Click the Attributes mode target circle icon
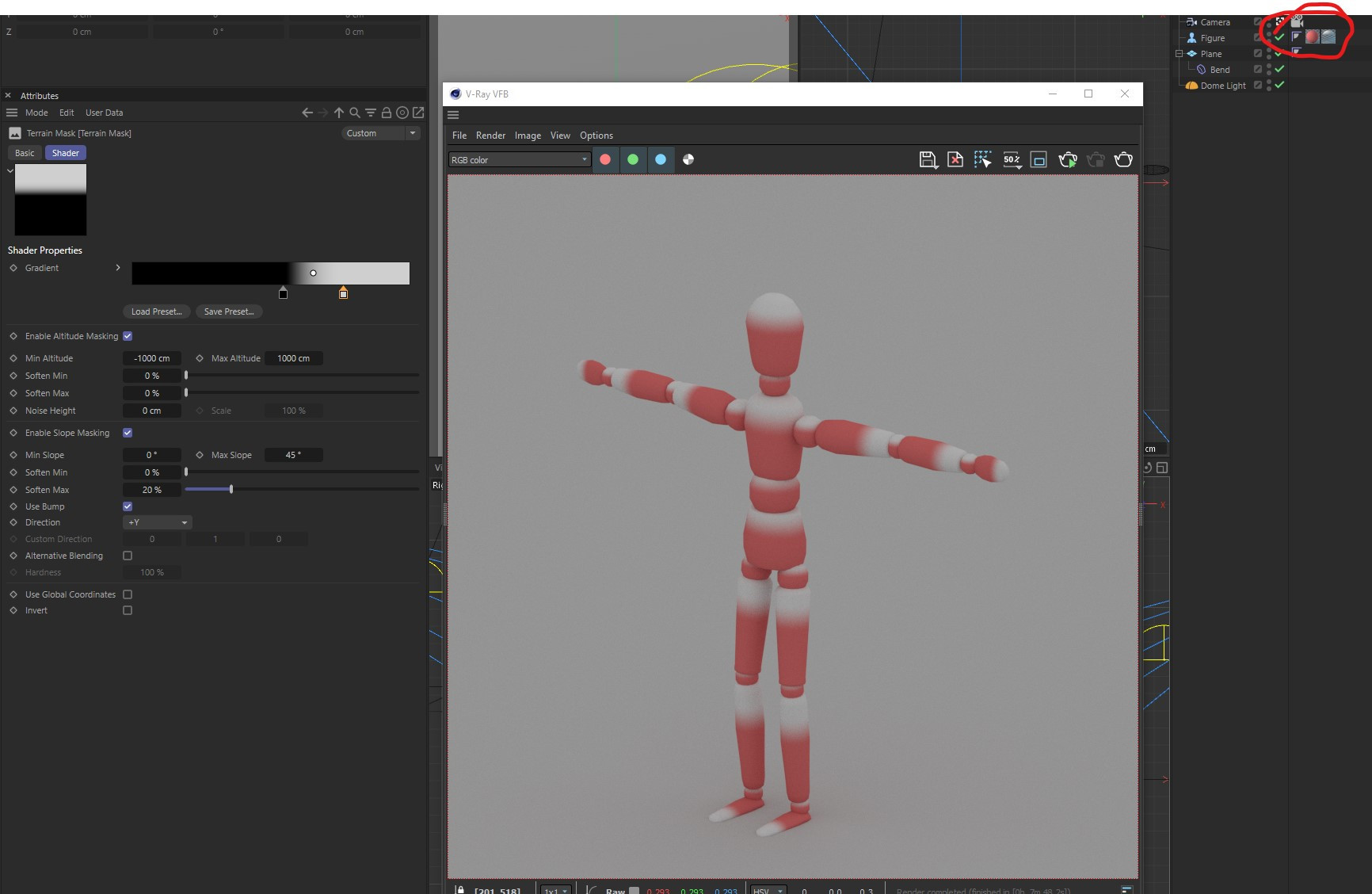The height and width of the screenshot is (894, 1372). pyautogui.click(x=402, y=113)
